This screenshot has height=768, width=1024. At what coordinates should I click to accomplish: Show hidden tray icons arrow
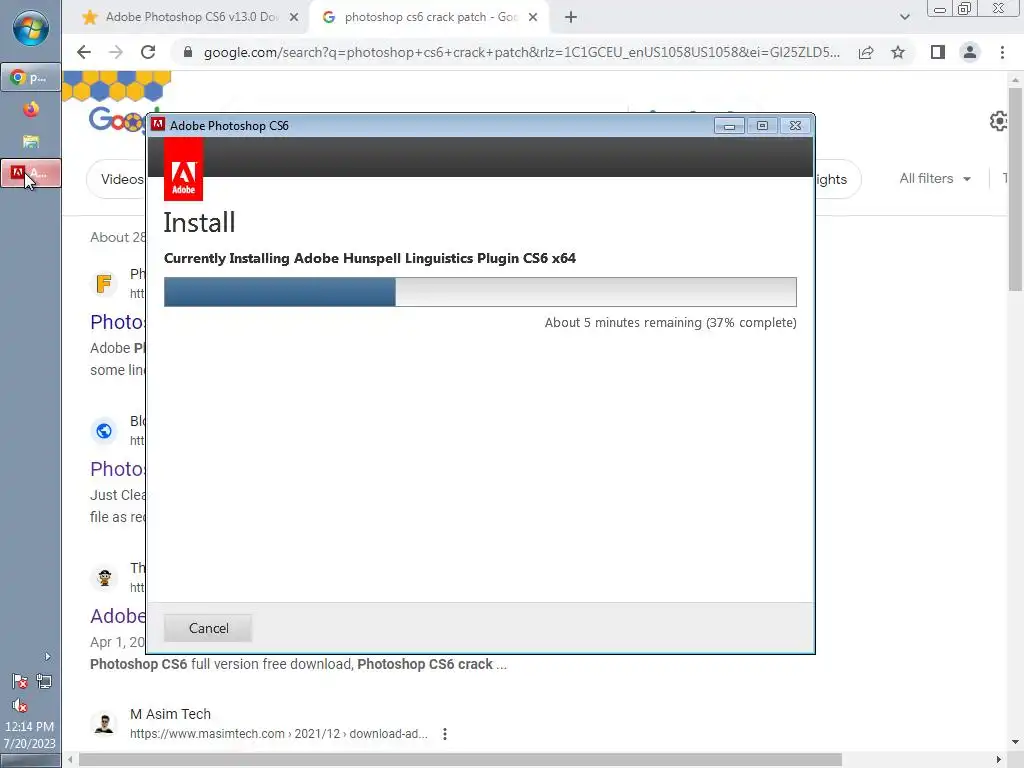point(47,656)
